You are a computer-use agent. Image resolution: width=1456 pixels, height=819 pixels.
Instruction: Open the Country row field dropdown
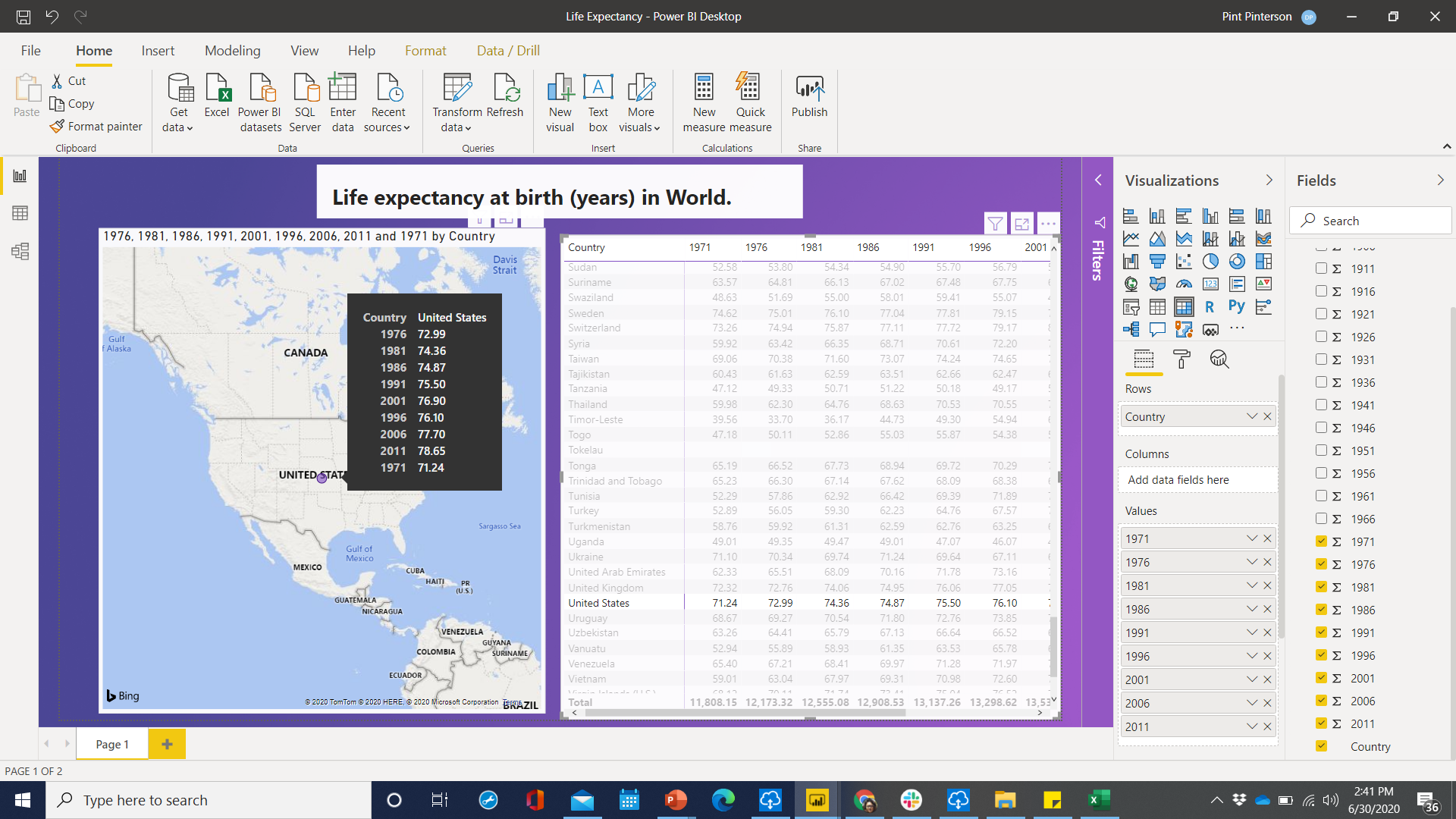(x=1251, y=416)
